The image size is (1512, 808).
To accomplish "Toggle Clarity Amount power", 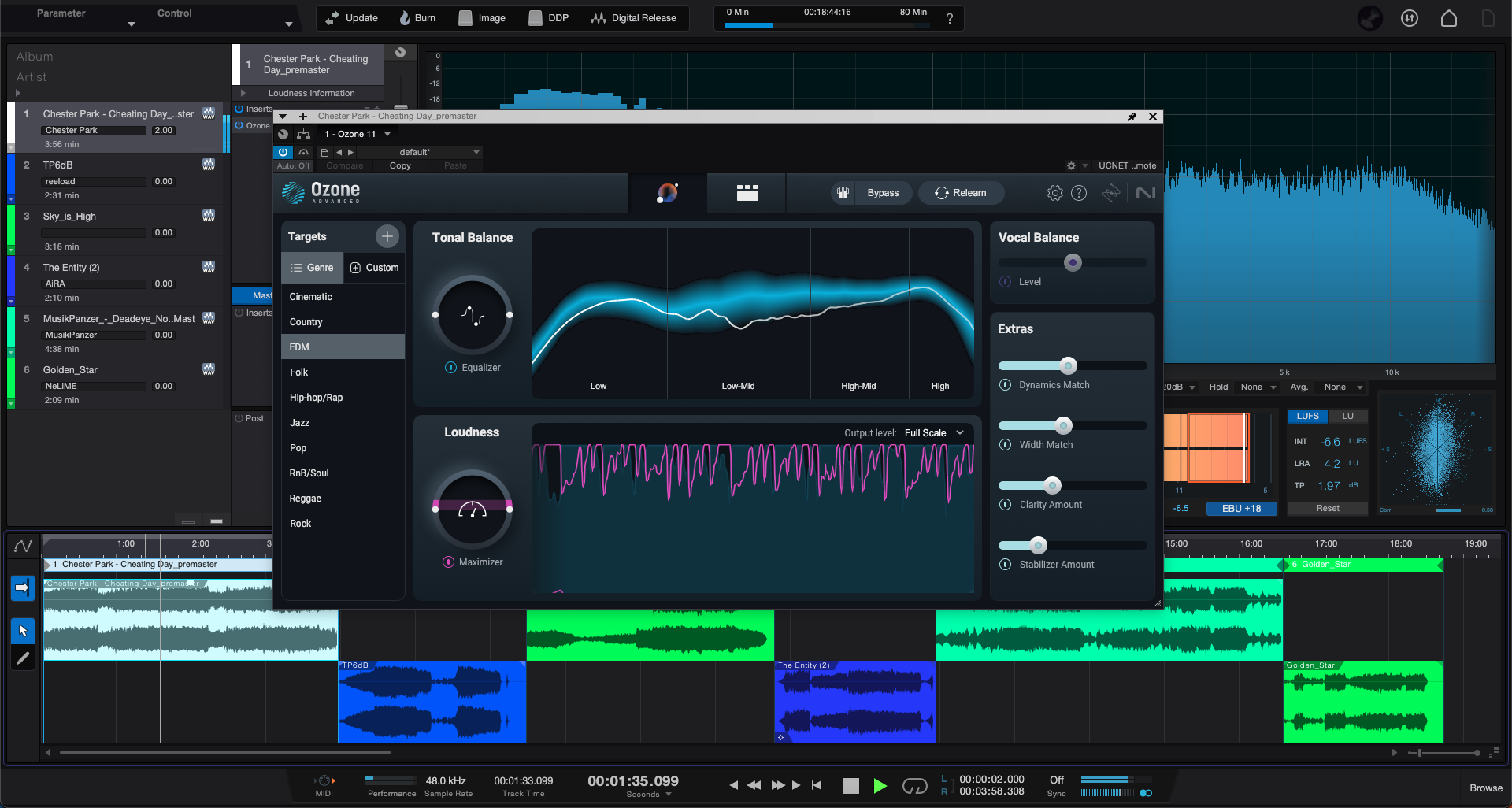I will point(1006,505).
